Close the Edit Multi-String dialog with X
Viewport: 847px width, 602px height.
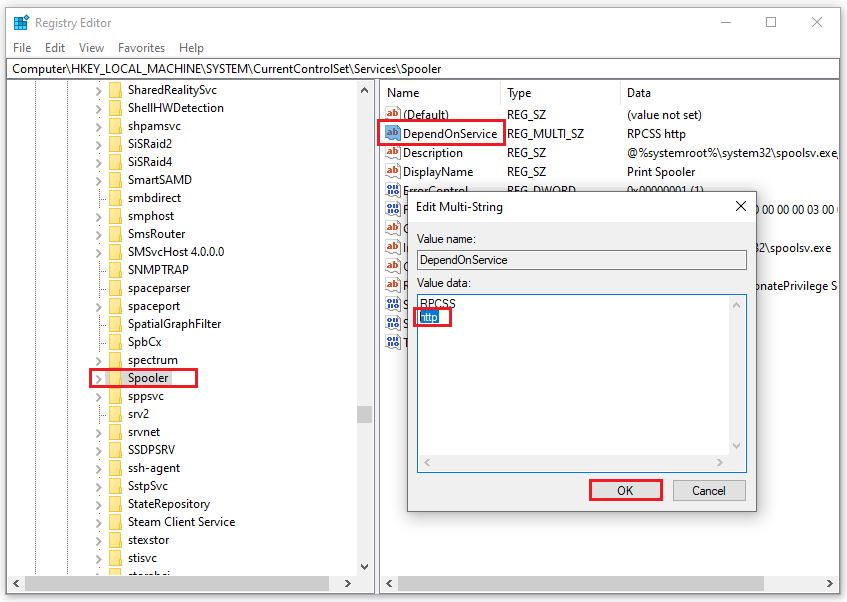coord(741,206)
